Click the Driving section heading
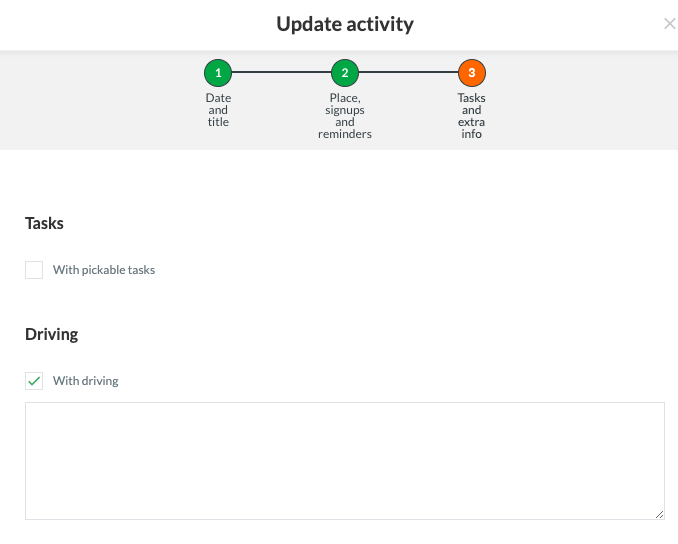Image resolution: width=678 pixels, height=544 pixels. [52, 334]
